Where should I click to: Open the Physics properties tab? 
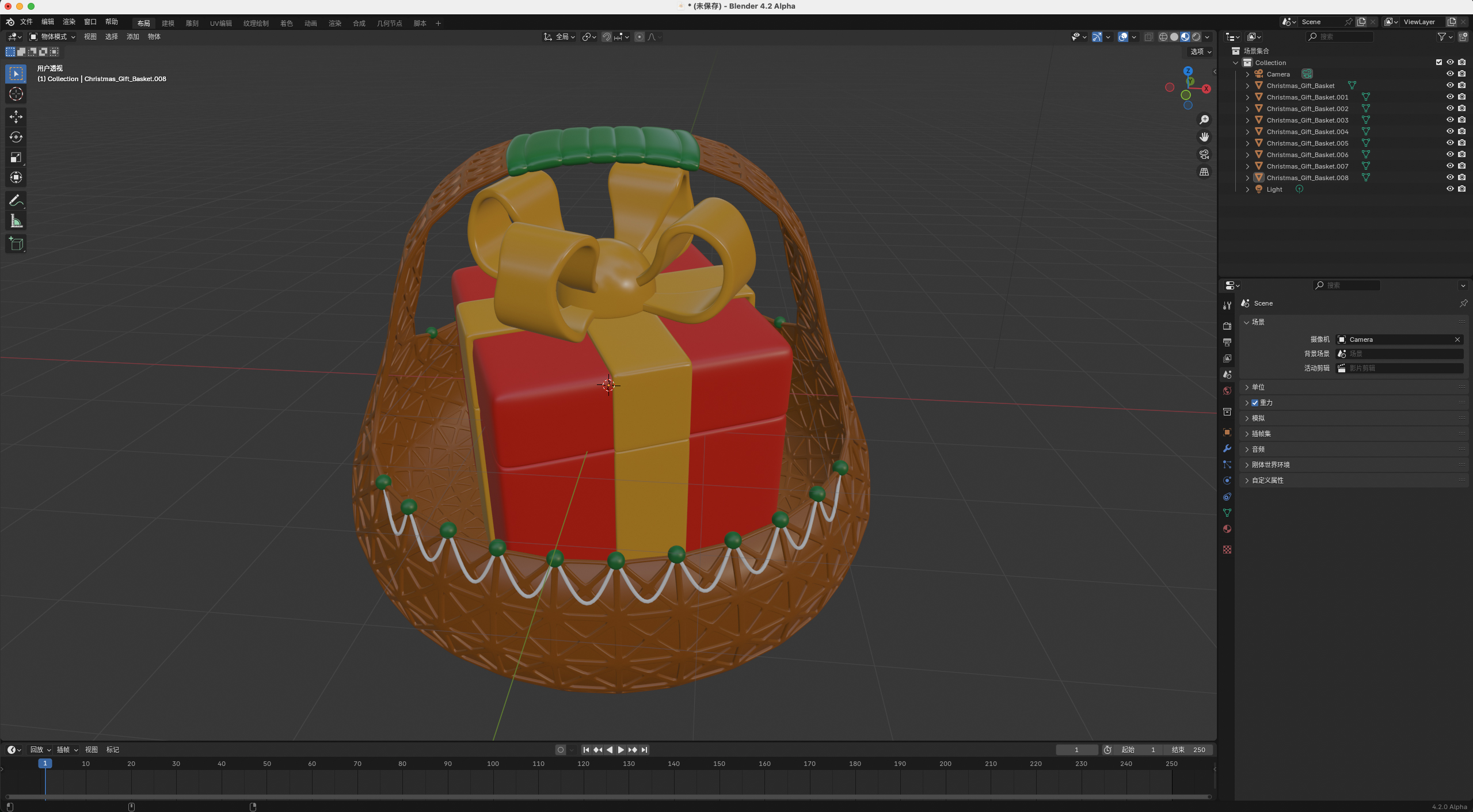(x=1227, y=481)
